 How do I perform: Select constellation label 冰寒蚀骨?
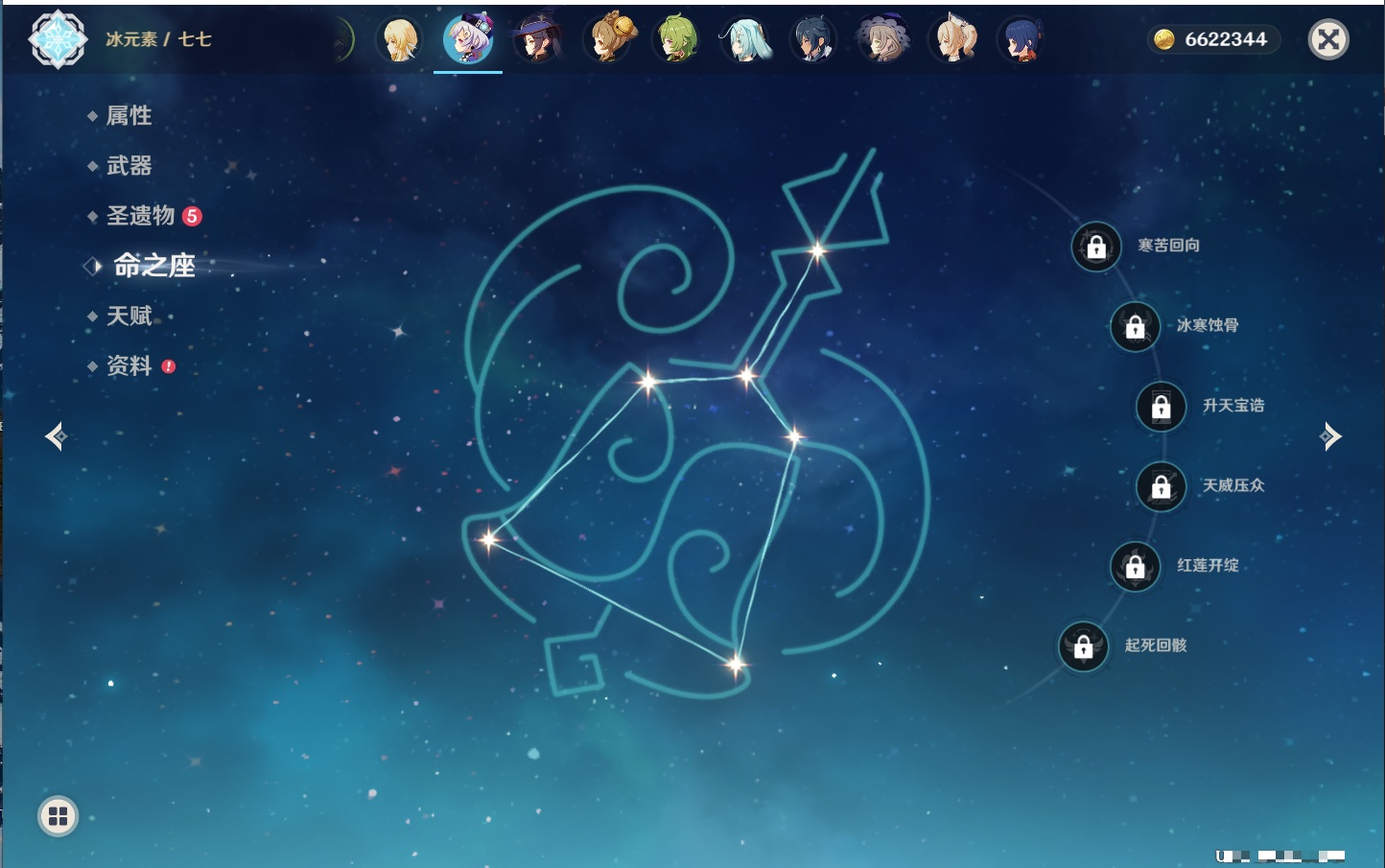click(1208, 325)
